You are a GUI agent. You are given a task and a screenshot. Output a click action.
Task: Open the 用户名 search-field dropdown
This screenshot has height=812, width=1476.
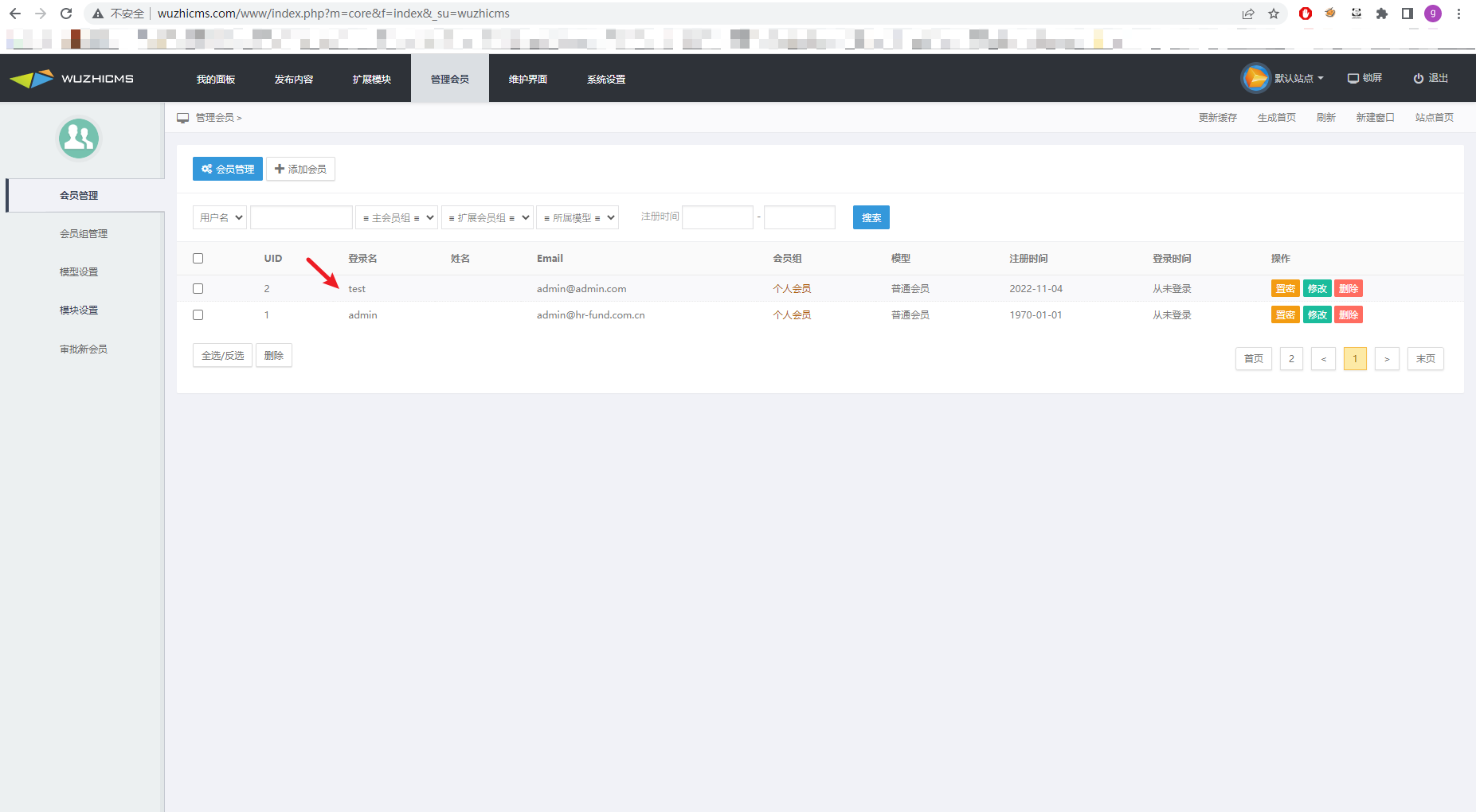pyautogui.click(x=220, y=217)
